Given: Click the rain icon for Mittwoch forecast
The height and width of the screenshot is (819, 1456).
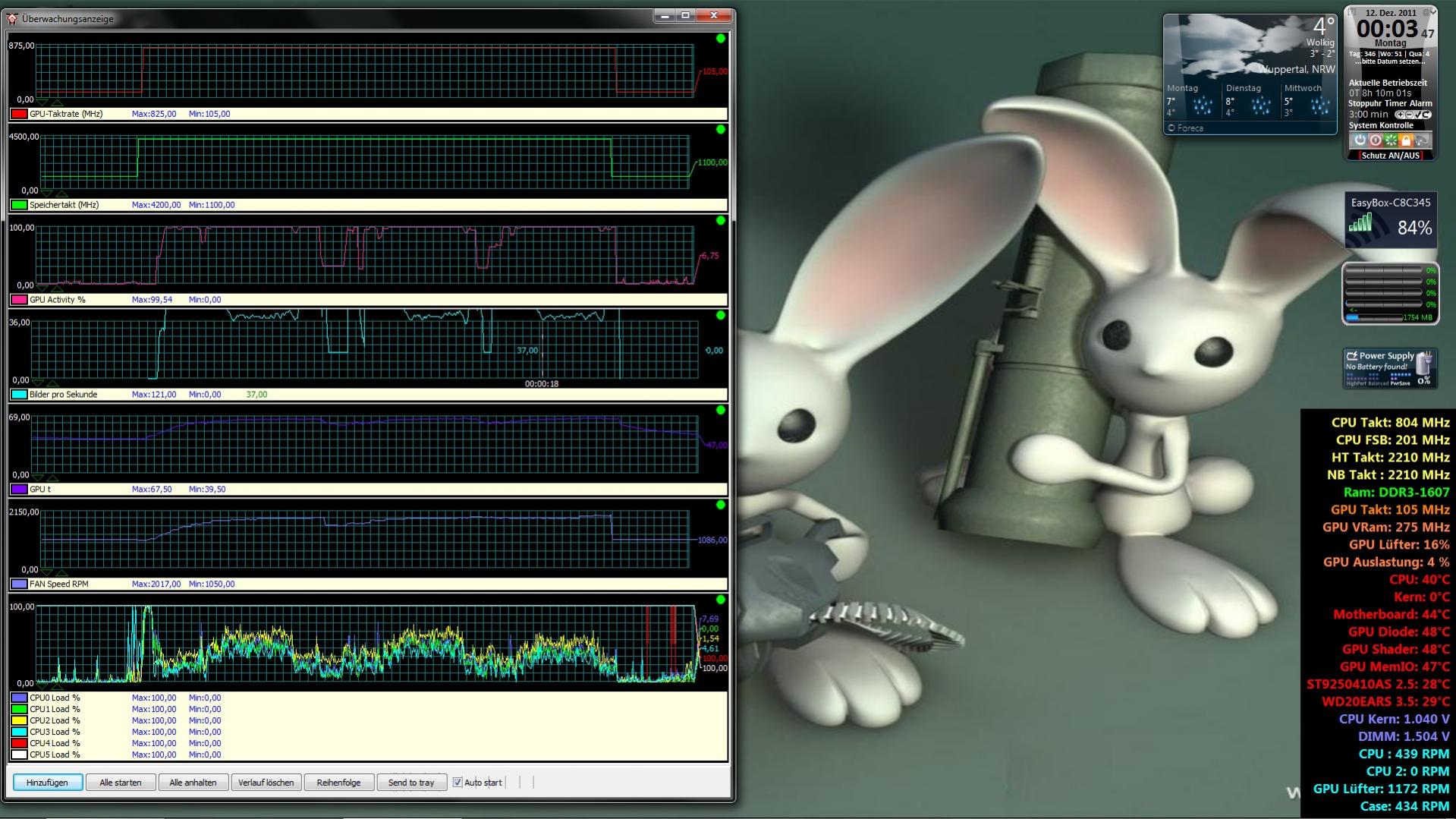Looking at the screenshot, I should point(1319,106).
